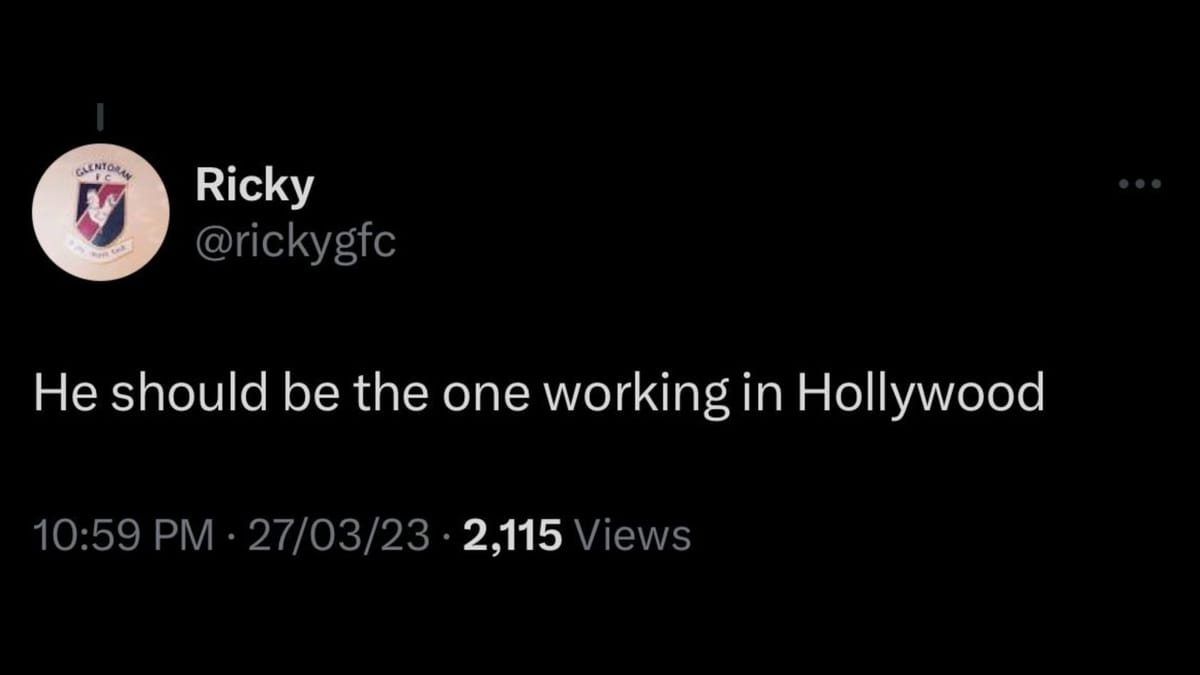The image size is (1200, 675).
Task: Click the word be in the tweet
Action: coord(284,393)
